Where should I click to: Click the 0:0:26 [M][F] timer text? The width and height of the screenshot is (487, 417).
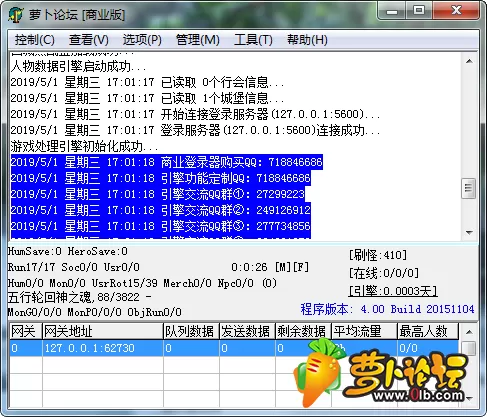(270, 267)
